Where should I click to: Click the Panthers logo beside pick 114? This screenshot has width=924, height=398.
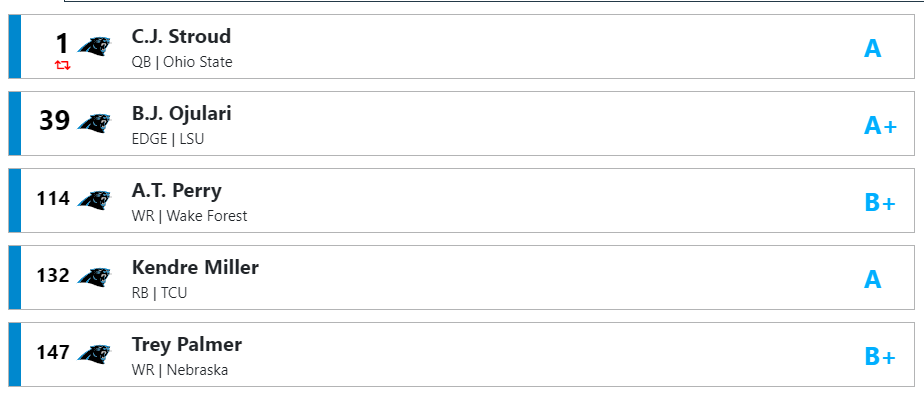(x=94, y=200)
